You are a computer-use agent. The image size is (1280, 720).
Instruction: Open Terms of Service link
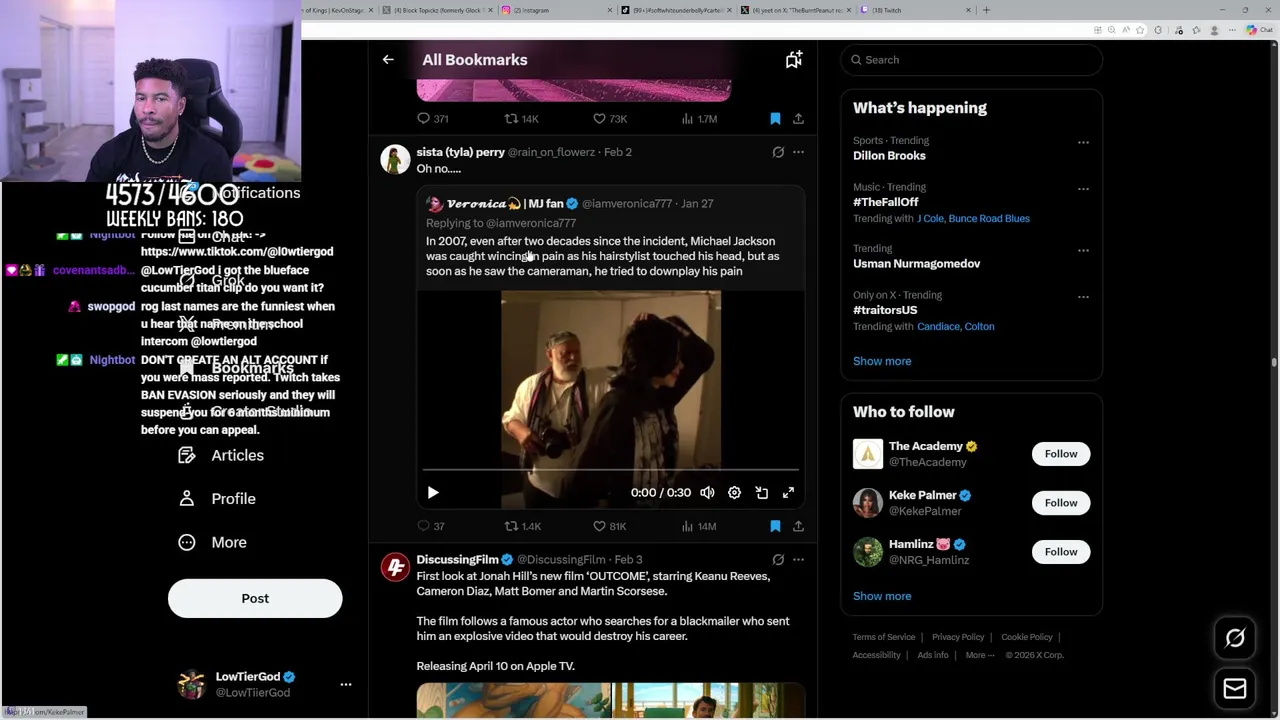(x=883, y=637)
